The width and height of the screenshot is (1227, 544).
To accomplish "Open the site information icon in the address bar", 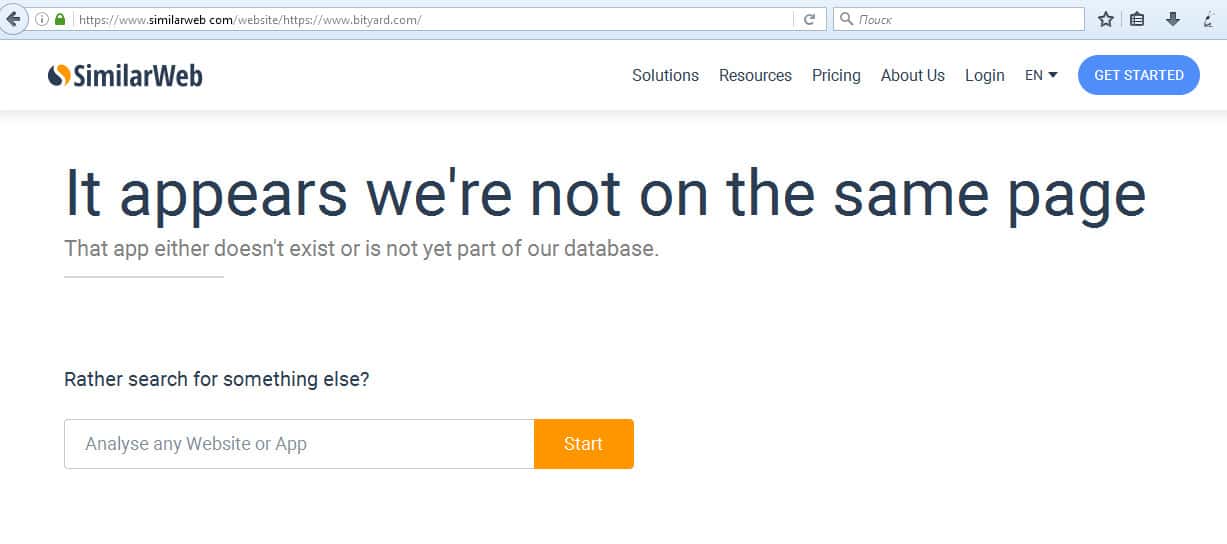I will pos(42,19).
